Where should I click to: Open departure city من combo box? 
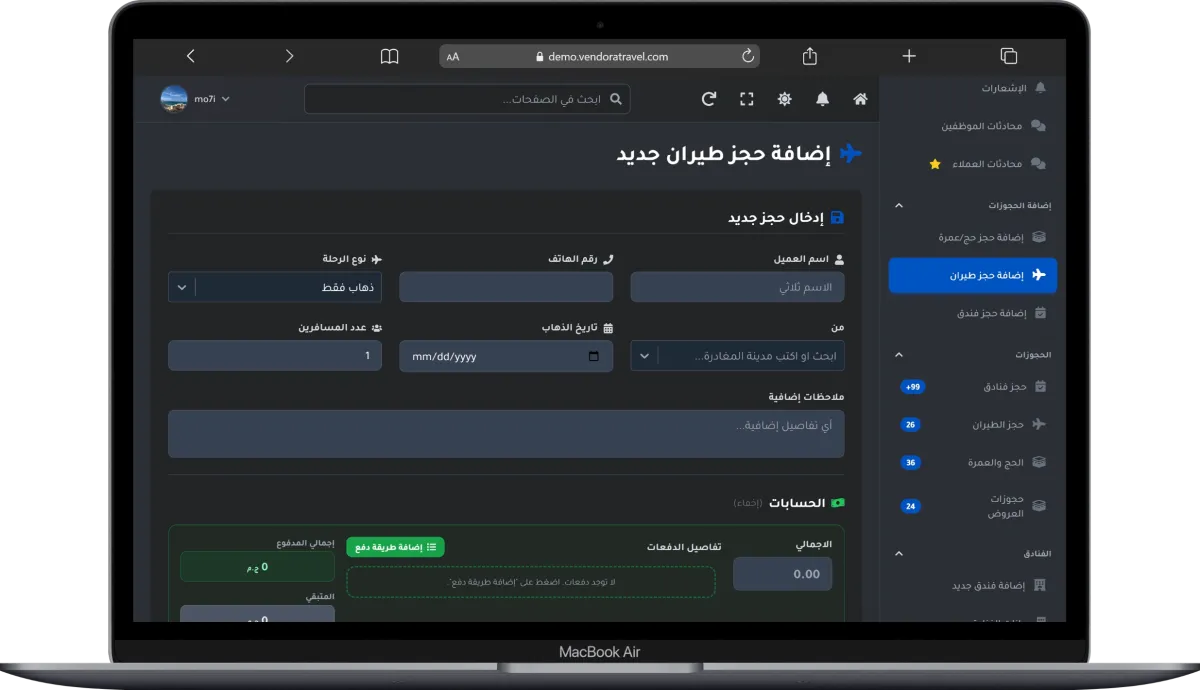point(737,356)
